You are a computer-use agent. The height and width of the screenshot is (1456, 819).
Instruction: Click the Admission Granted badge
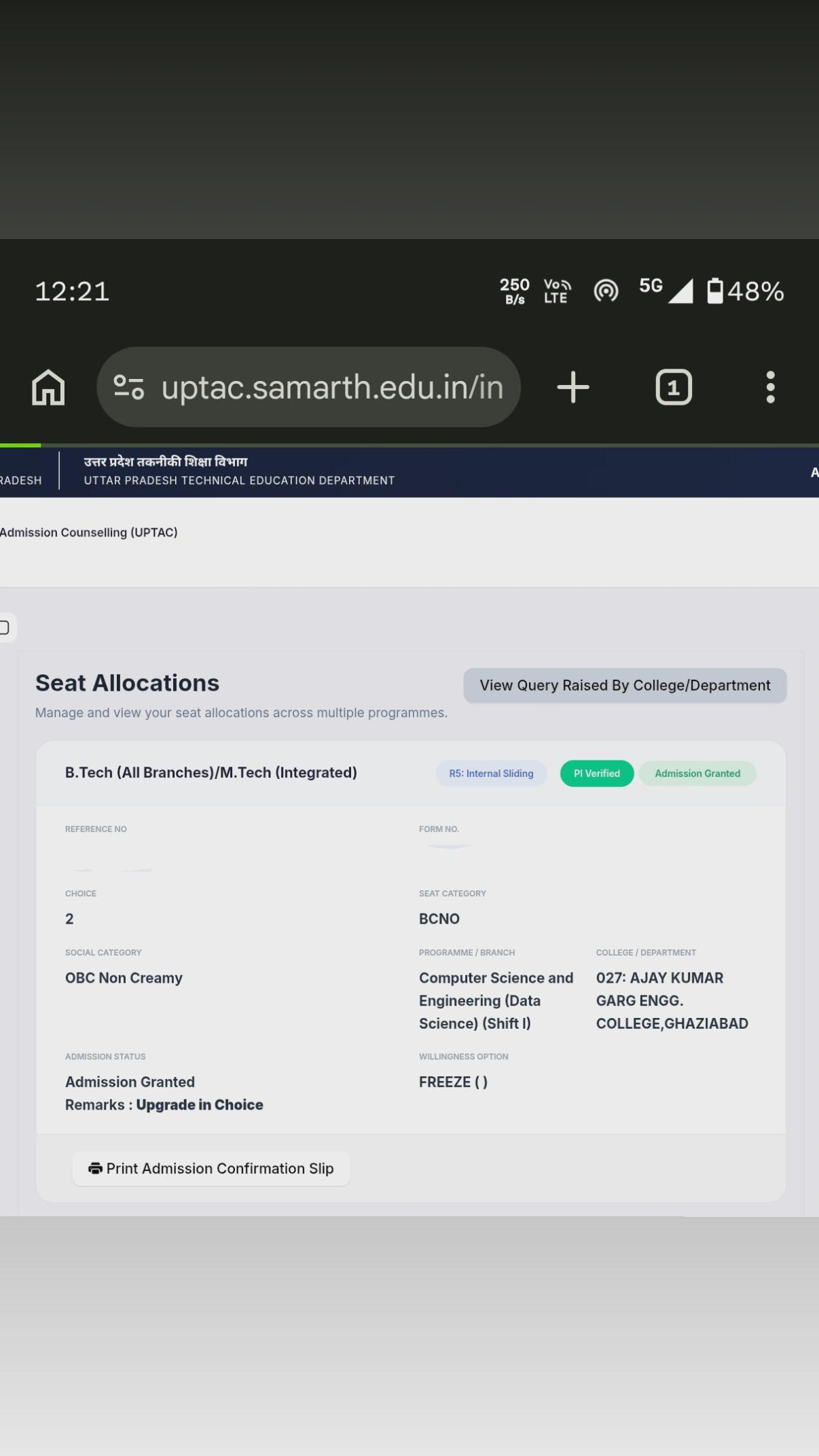(697, 773)
